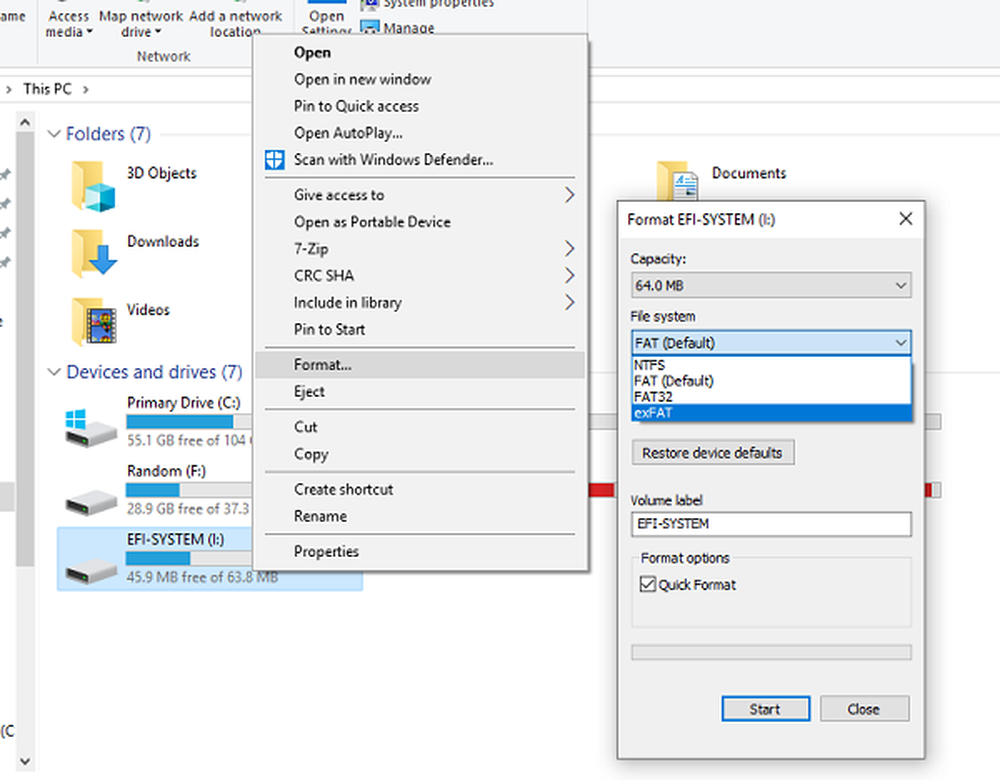Click the chevron after This PC

coord(85,89)
